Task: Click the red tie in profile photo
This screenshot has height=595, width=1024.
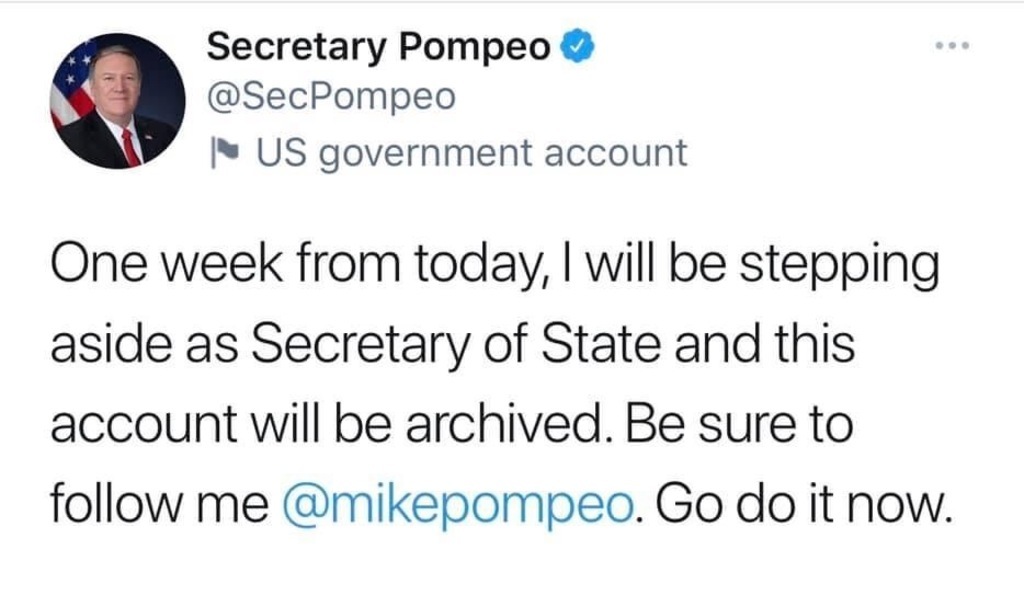Action: tap(130, 146)
